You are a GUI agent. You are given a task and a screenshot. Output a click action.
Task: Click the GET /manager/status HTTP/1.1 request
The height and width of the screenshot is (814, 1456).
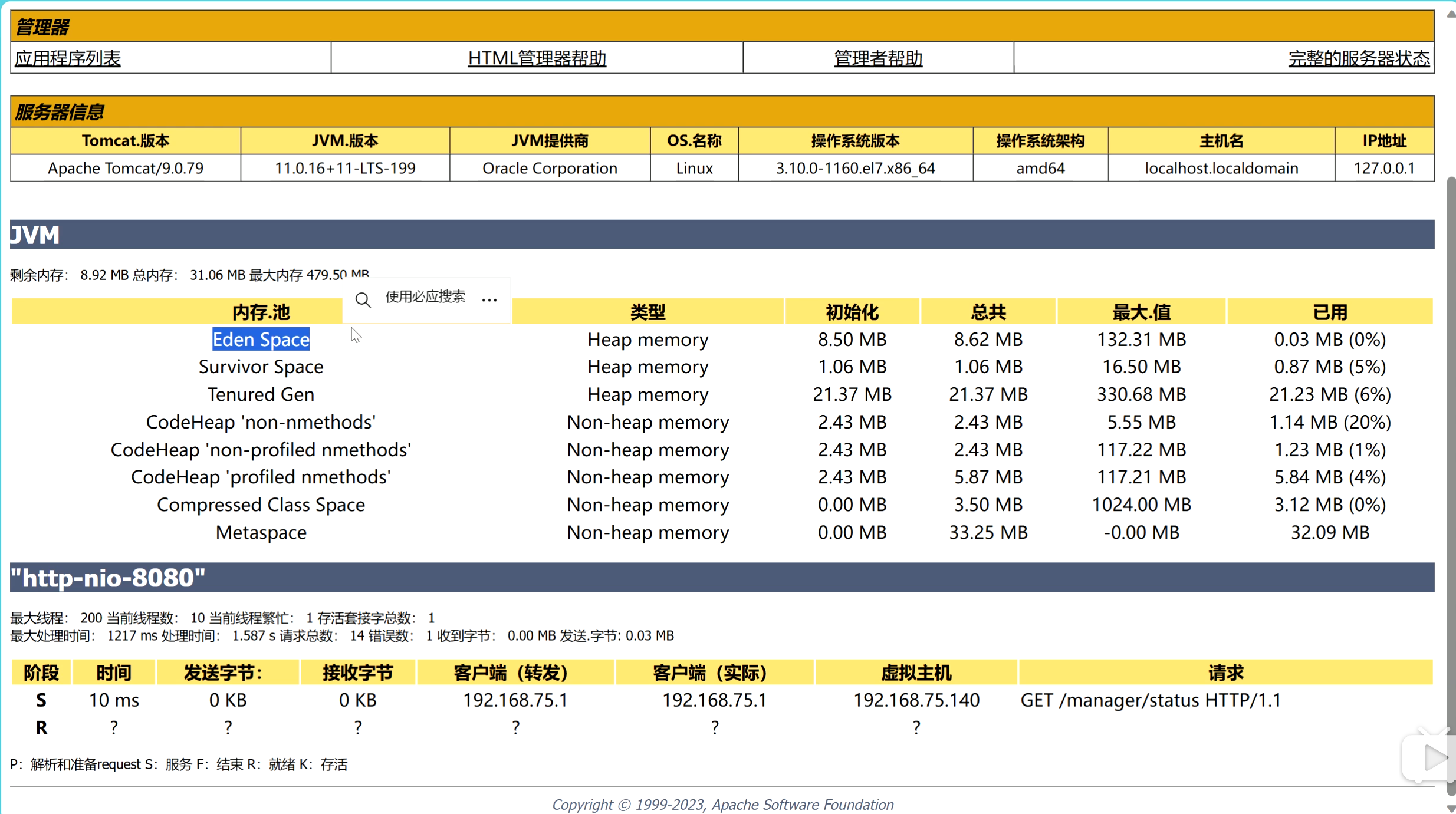point(1151,700)
